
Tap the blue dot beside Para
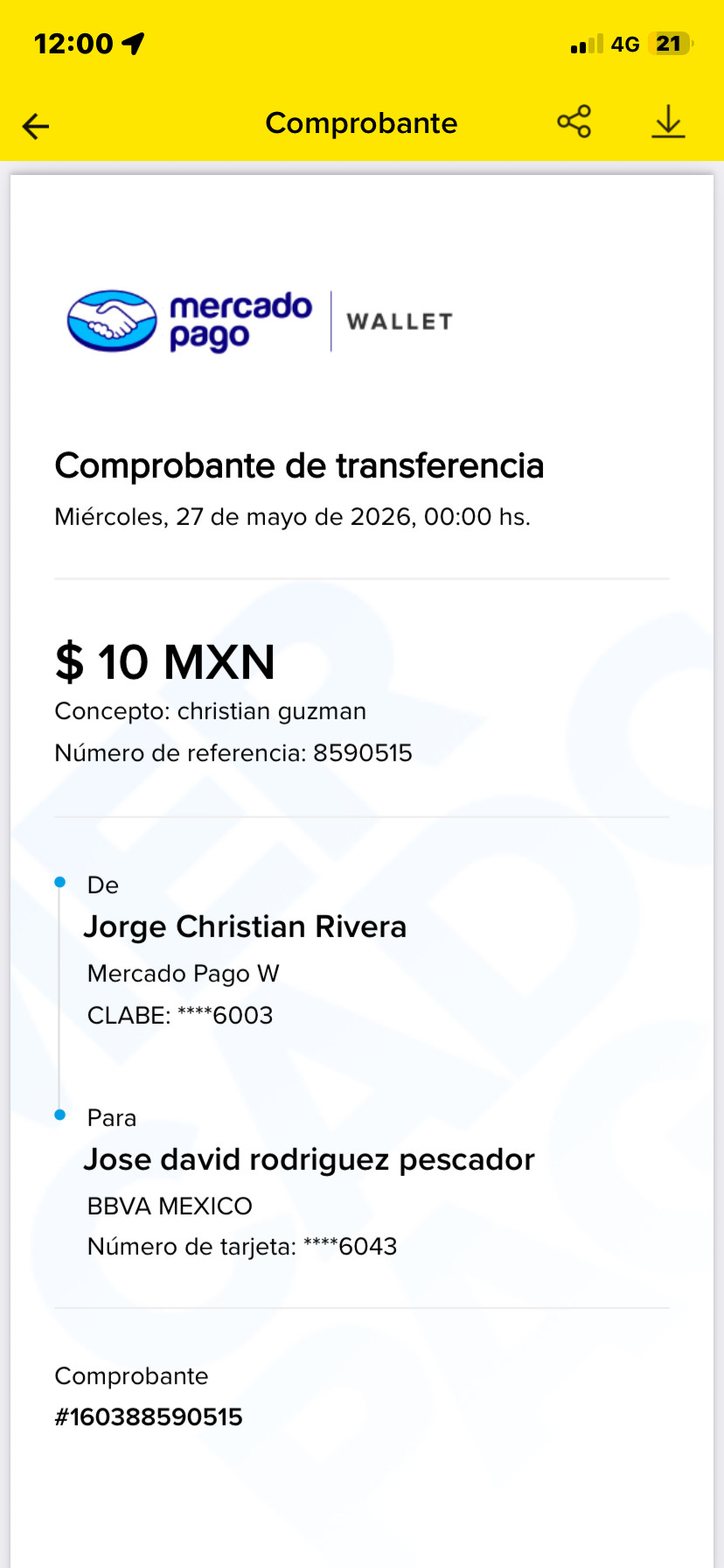pyautogui.click(x=60, y=1115)
